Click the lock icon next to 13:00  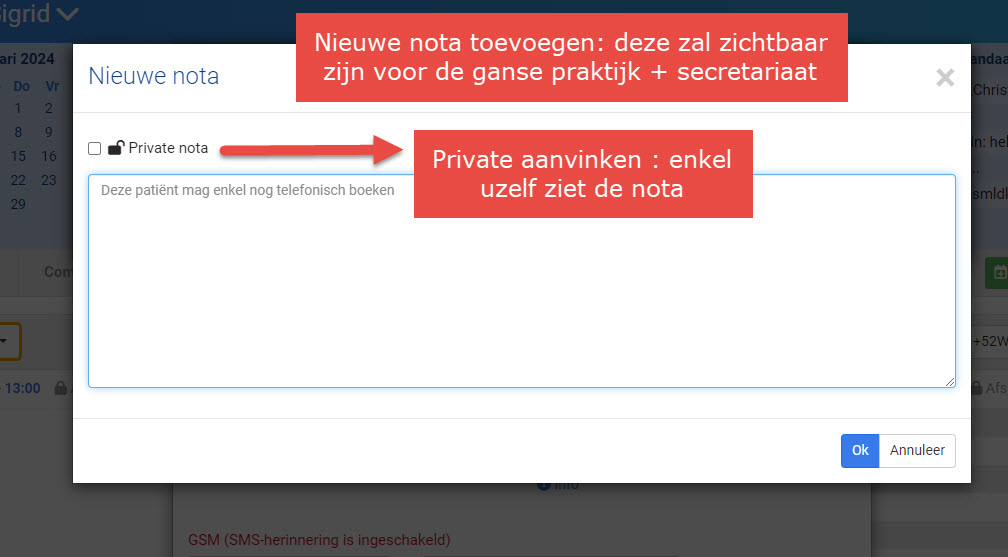click(x=60, y=388)
